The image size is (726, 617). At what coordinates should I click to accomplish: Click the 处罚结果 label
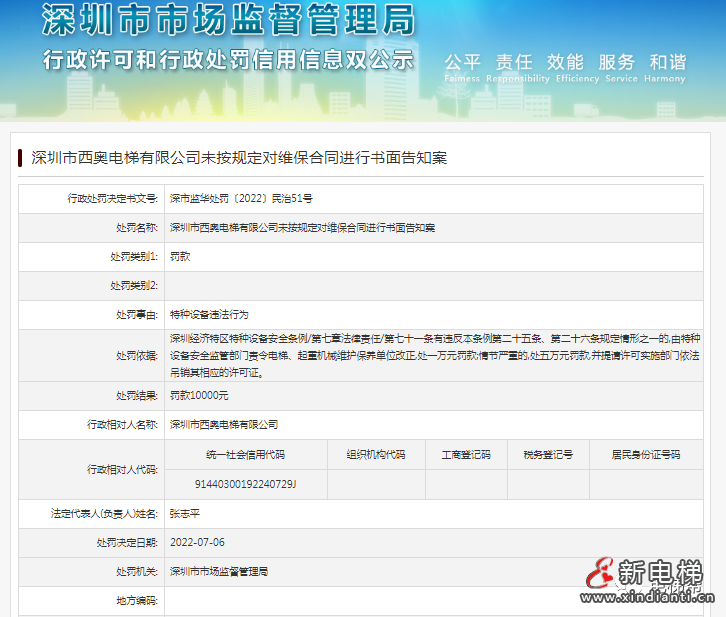137,395
